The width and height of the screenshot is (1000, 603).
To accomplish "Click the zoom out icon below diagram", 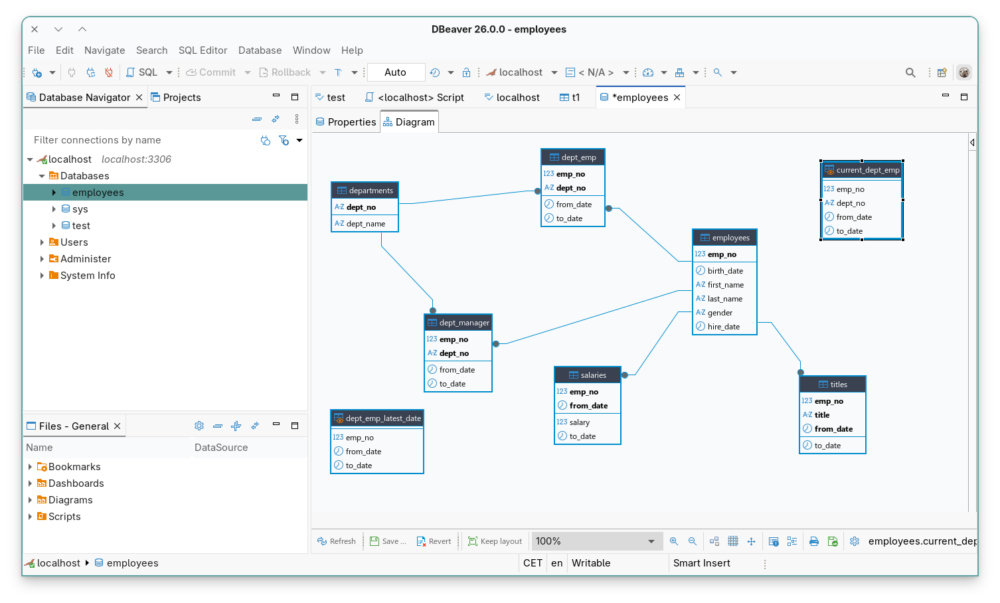I will coord(692,541).
